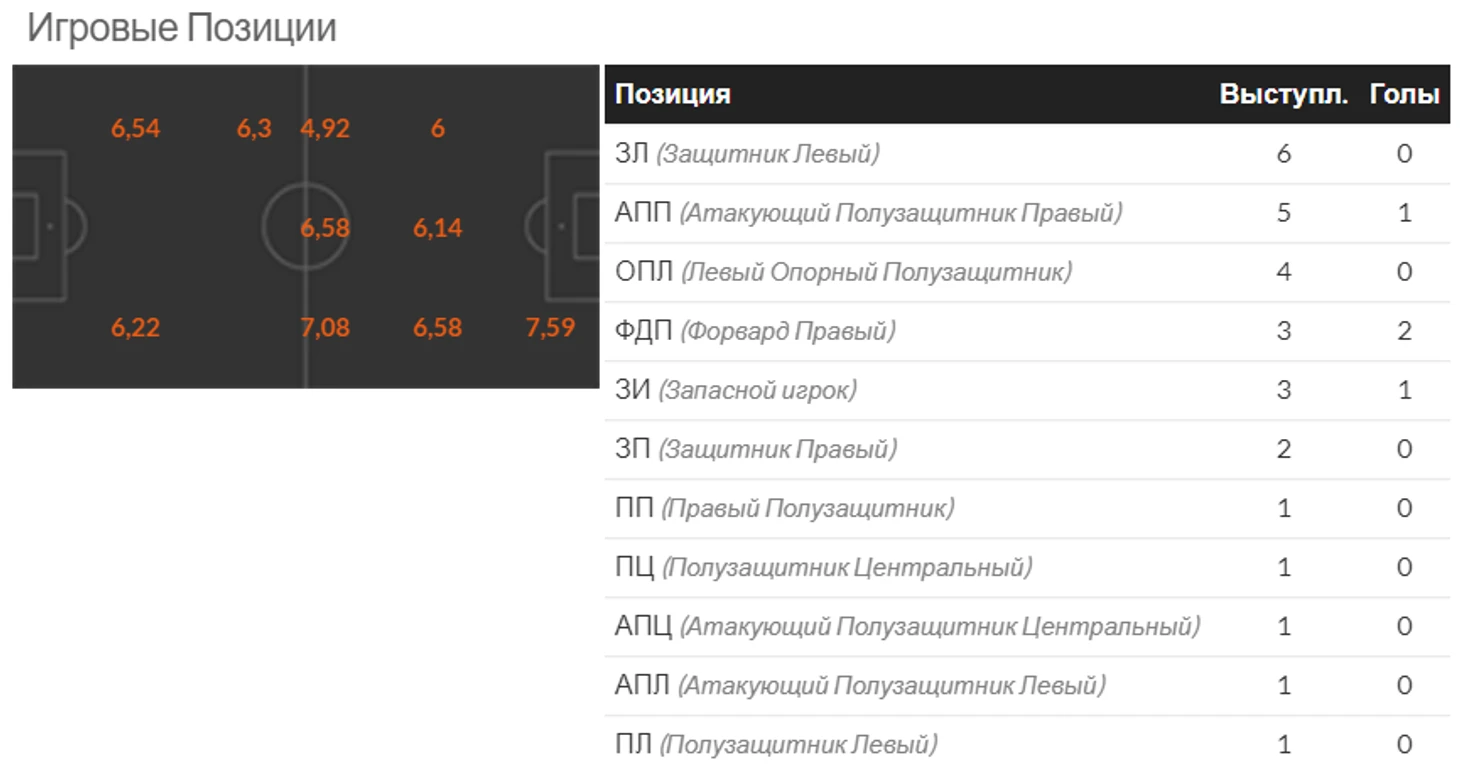Click the 6,3 rating on the pitch
1460x780 pixels.
pos(254,128)
